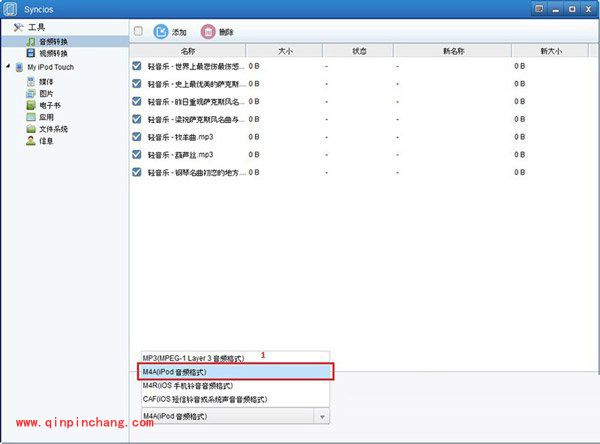
Task: Open the 文件系统 file system category
Action: coord(53,129)
